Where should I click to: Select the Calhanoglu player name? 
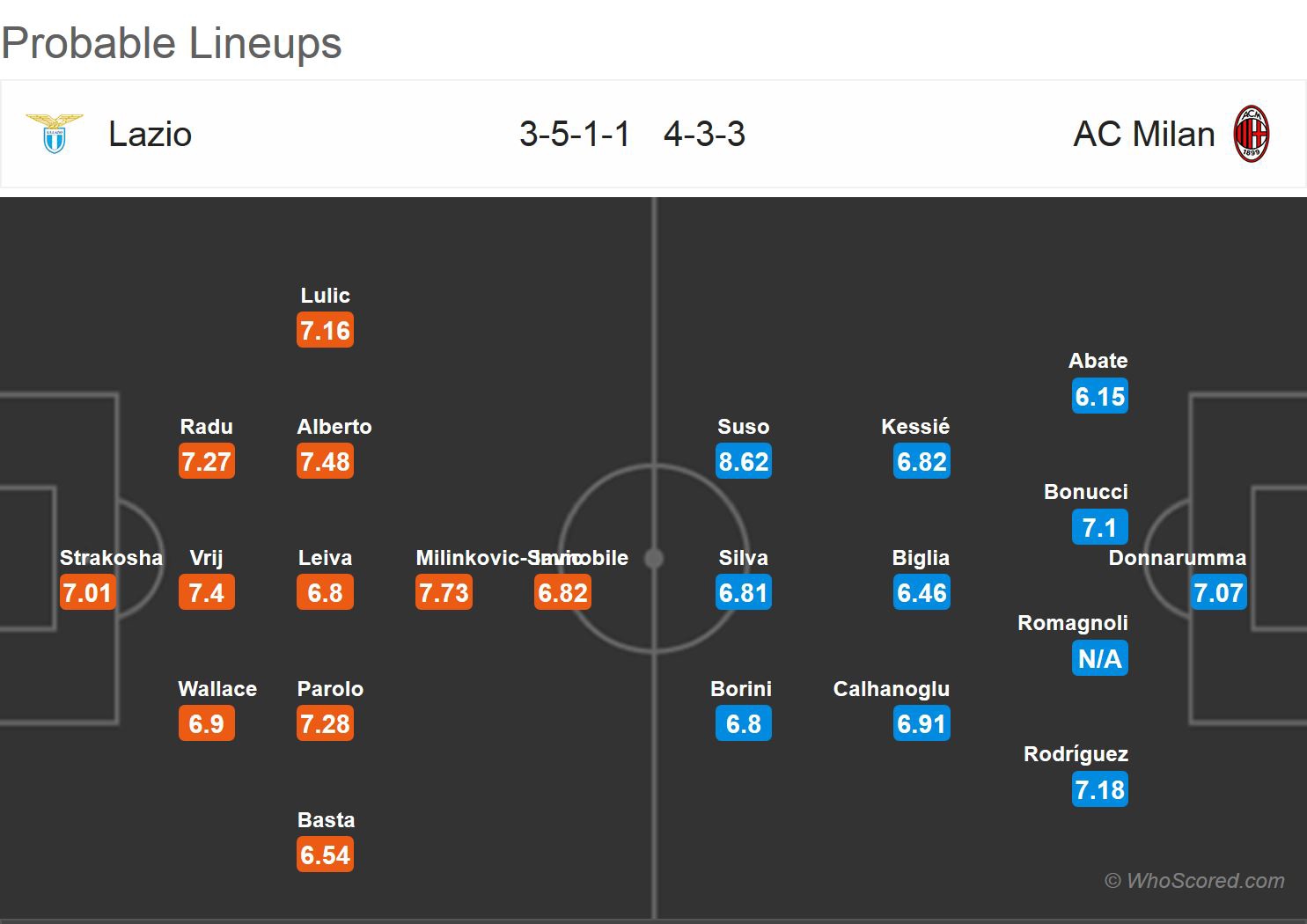(891, 689)
